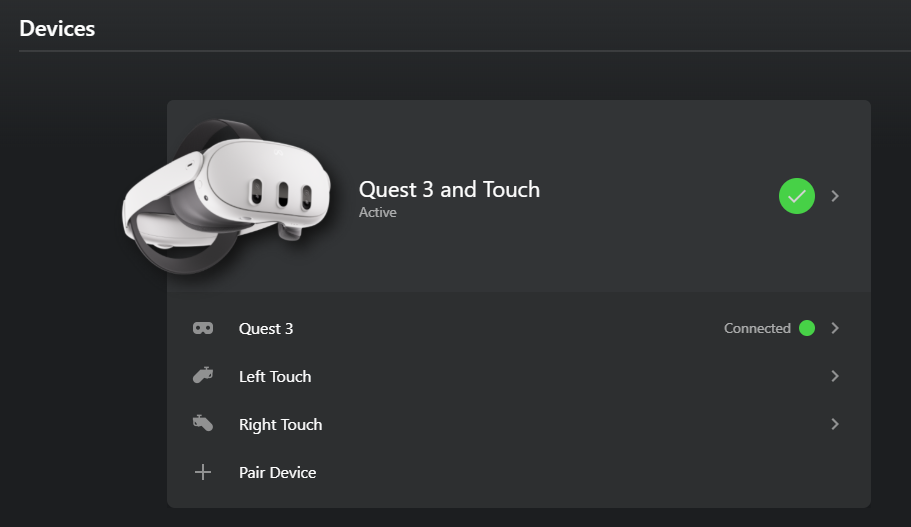Click the green checkmark status icon

[x=797, y=196]
